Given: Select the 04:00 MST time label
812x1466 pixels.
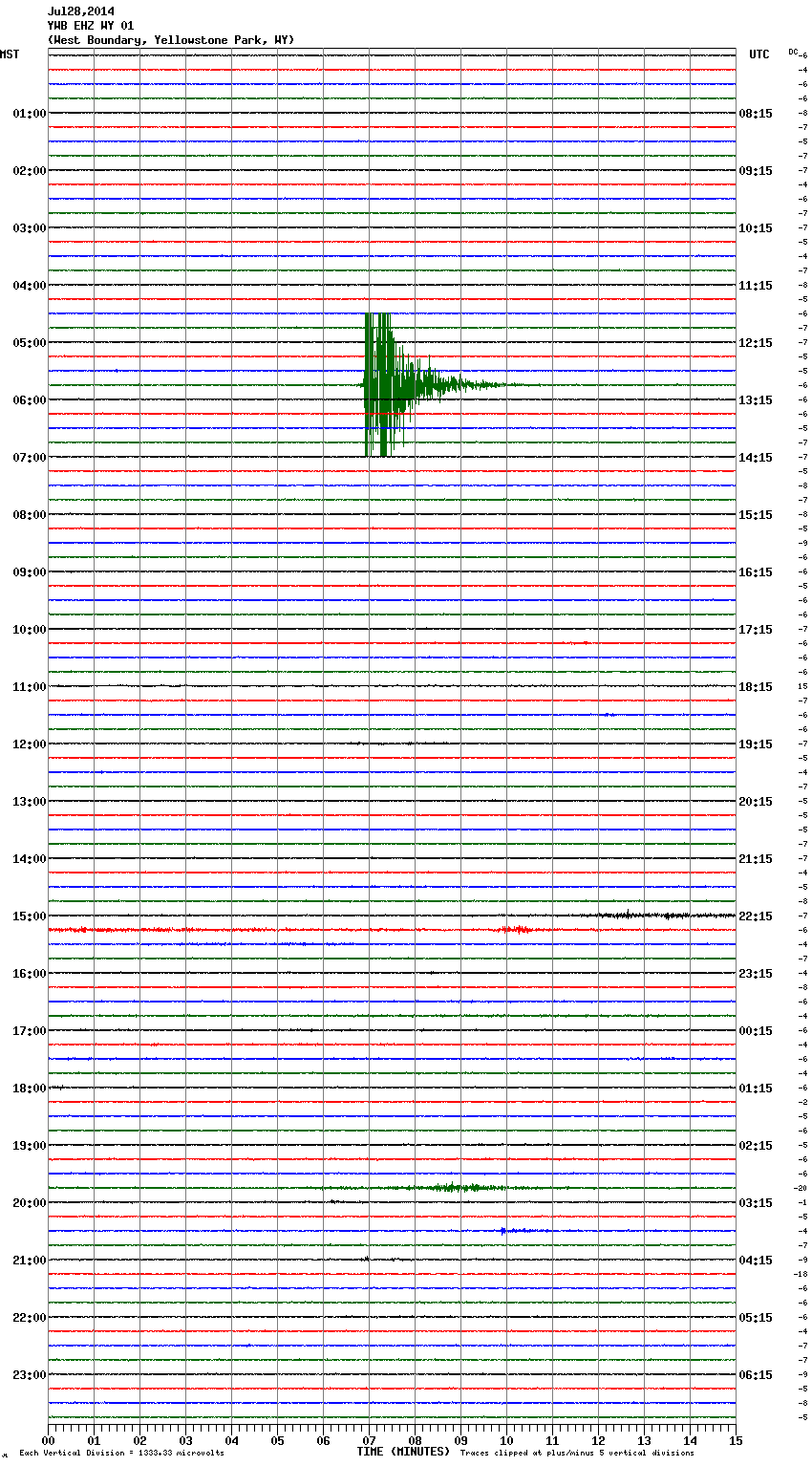Looking at the screenshot, I should 30,286.
